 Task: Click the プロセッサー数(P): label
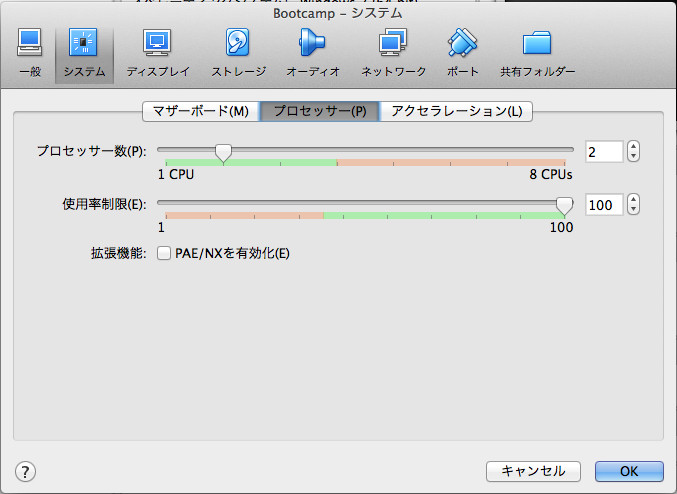(x=92, y=151)
